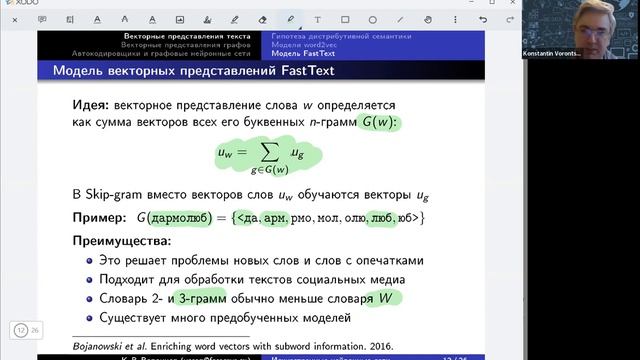This screenshot has height=360, width=640.
Task: Toggle the active freehand highlighter tool
Action: [290, 19]
